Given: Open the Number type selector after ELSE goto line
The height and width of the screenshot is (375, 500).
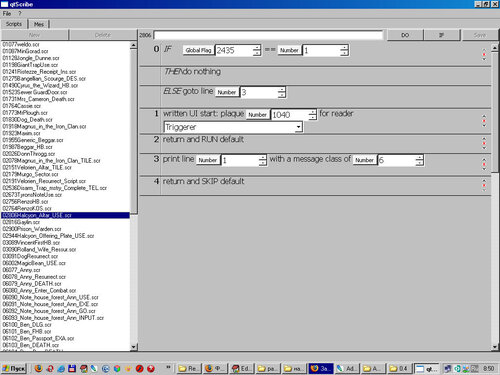Looking at the screenshot, I should [227, 92].
